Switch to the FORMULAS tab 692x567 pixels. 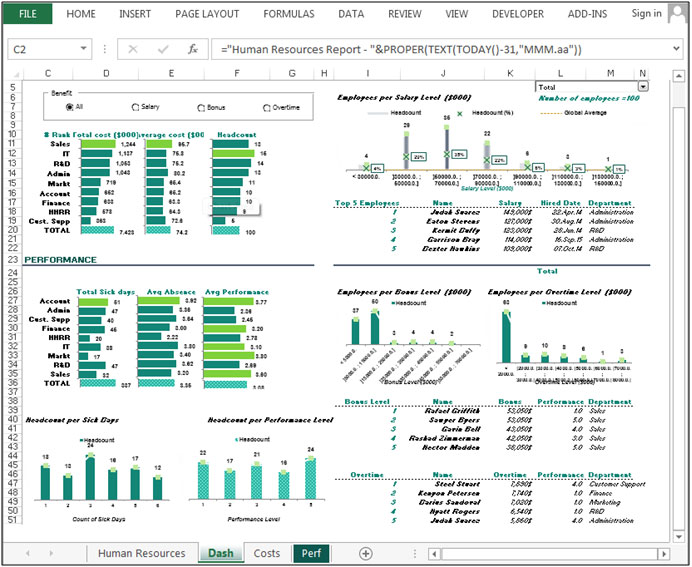[x=289, y=14]
